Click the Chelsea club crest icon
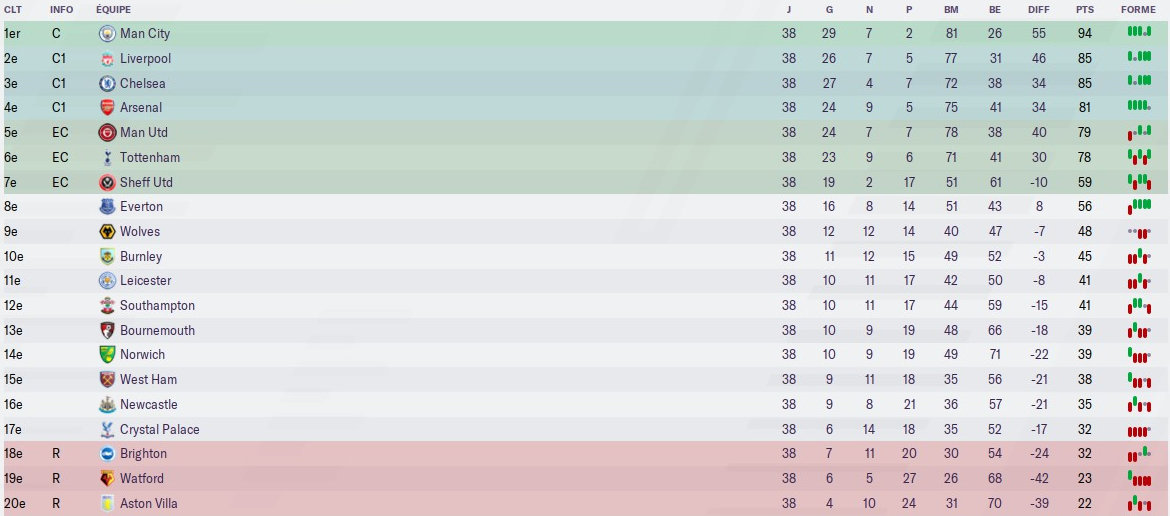Image resolution: width=1170 pixels, height=516 pixels. [107, 83]
